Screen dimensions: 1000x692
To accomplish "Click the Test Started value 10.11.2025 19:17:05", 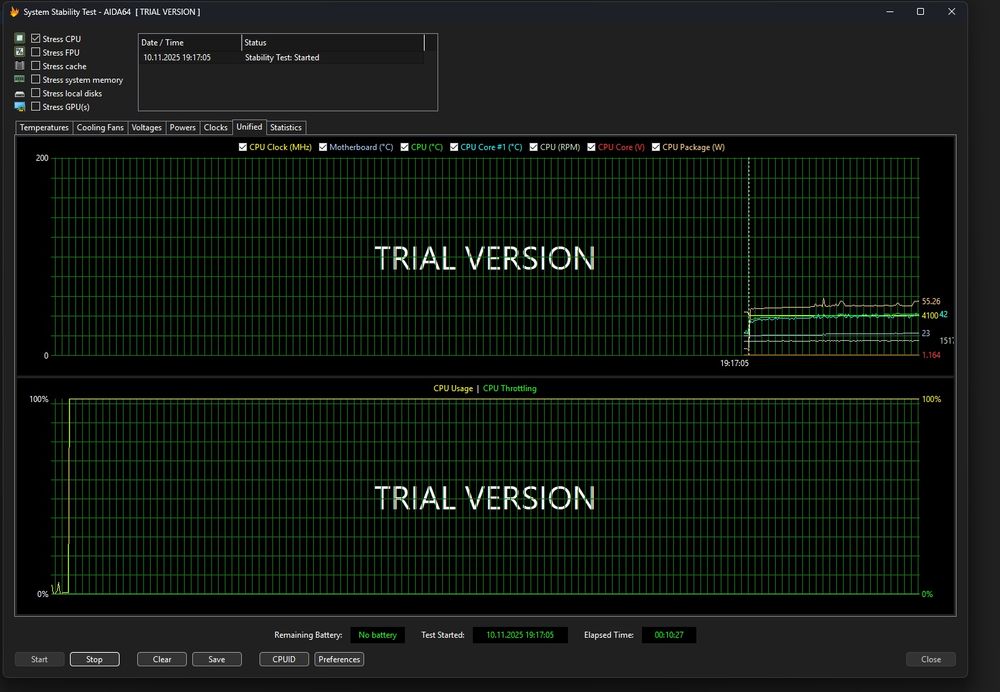I will pyautogui.click(x=520, y=635).
